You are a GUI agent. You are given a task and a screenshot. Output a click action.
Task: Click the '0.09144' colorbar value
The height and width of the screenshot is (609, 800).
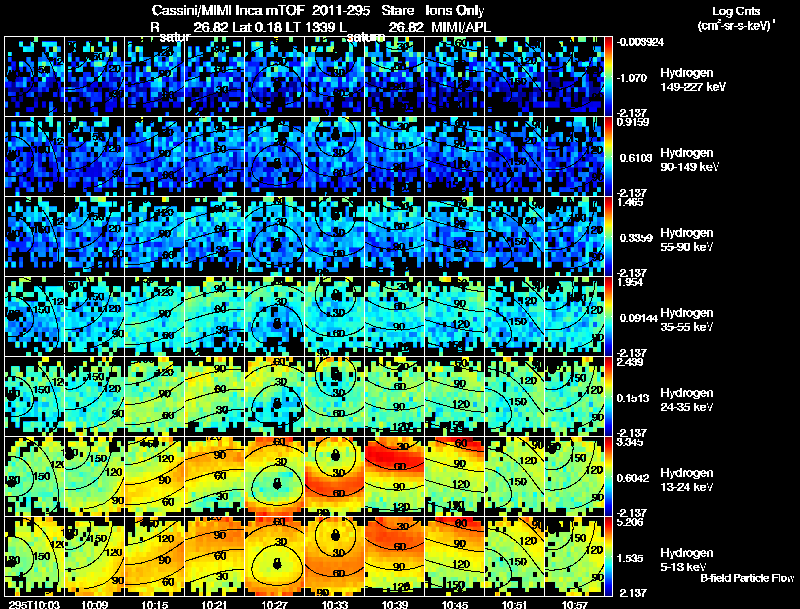pyautogui.click(x=637, y=318)
